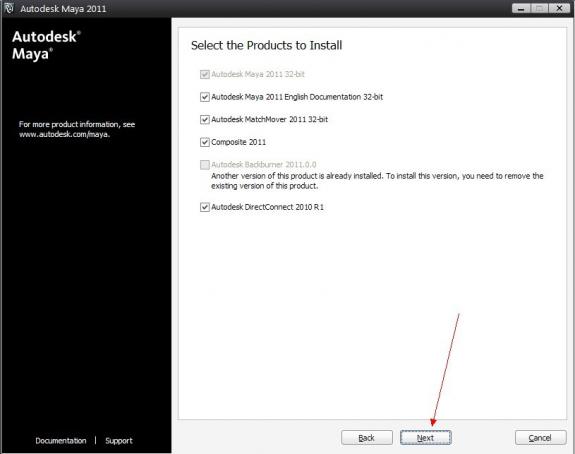Screen dimensions: 575x454
Task: Click the Autodesk Maya logo in sidebar
Action: 46,45
